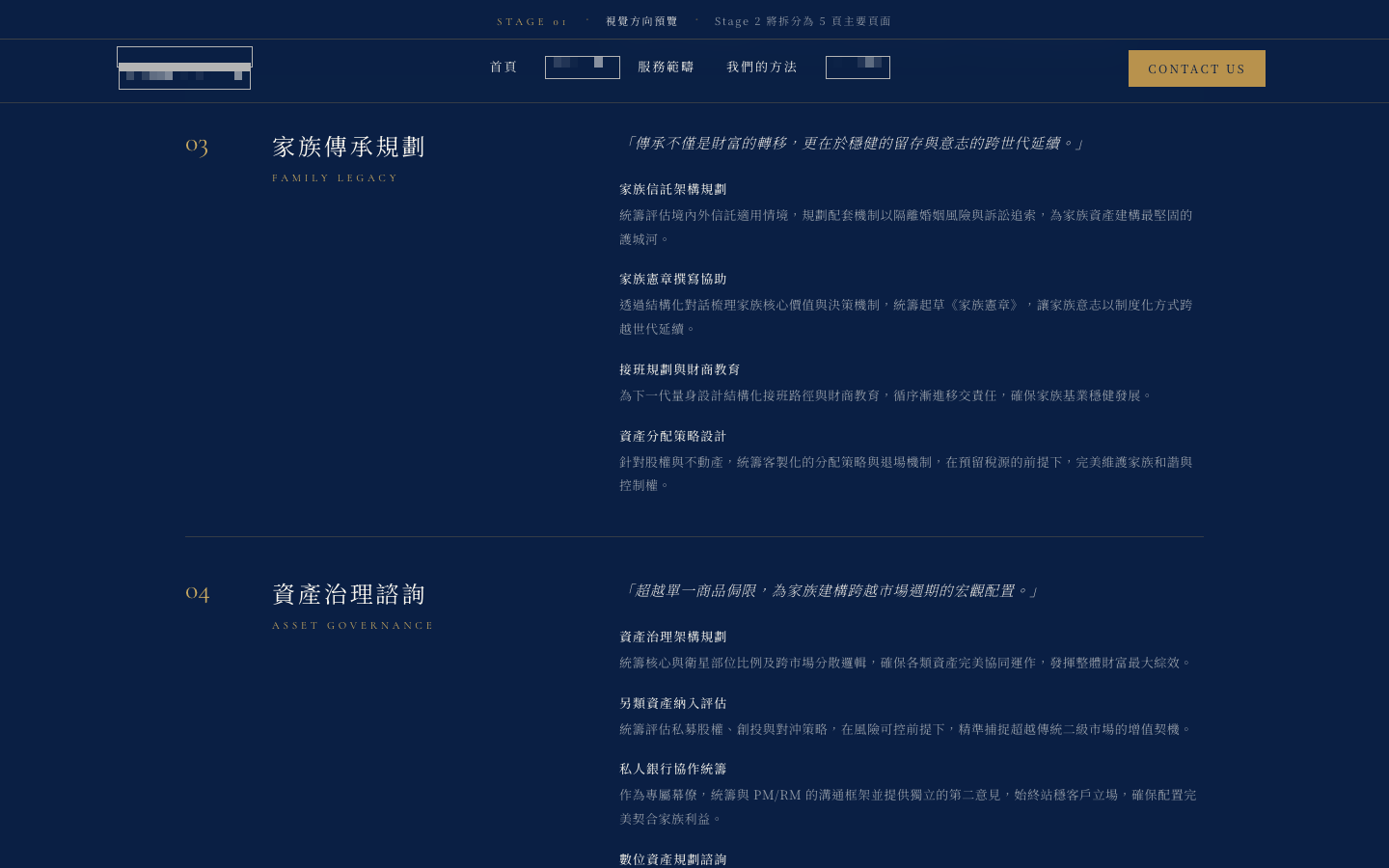The height and width of the screenshot is (868, 1389).
Task: Go to 服務範疇 in the navigation
Action: (666, 67)
